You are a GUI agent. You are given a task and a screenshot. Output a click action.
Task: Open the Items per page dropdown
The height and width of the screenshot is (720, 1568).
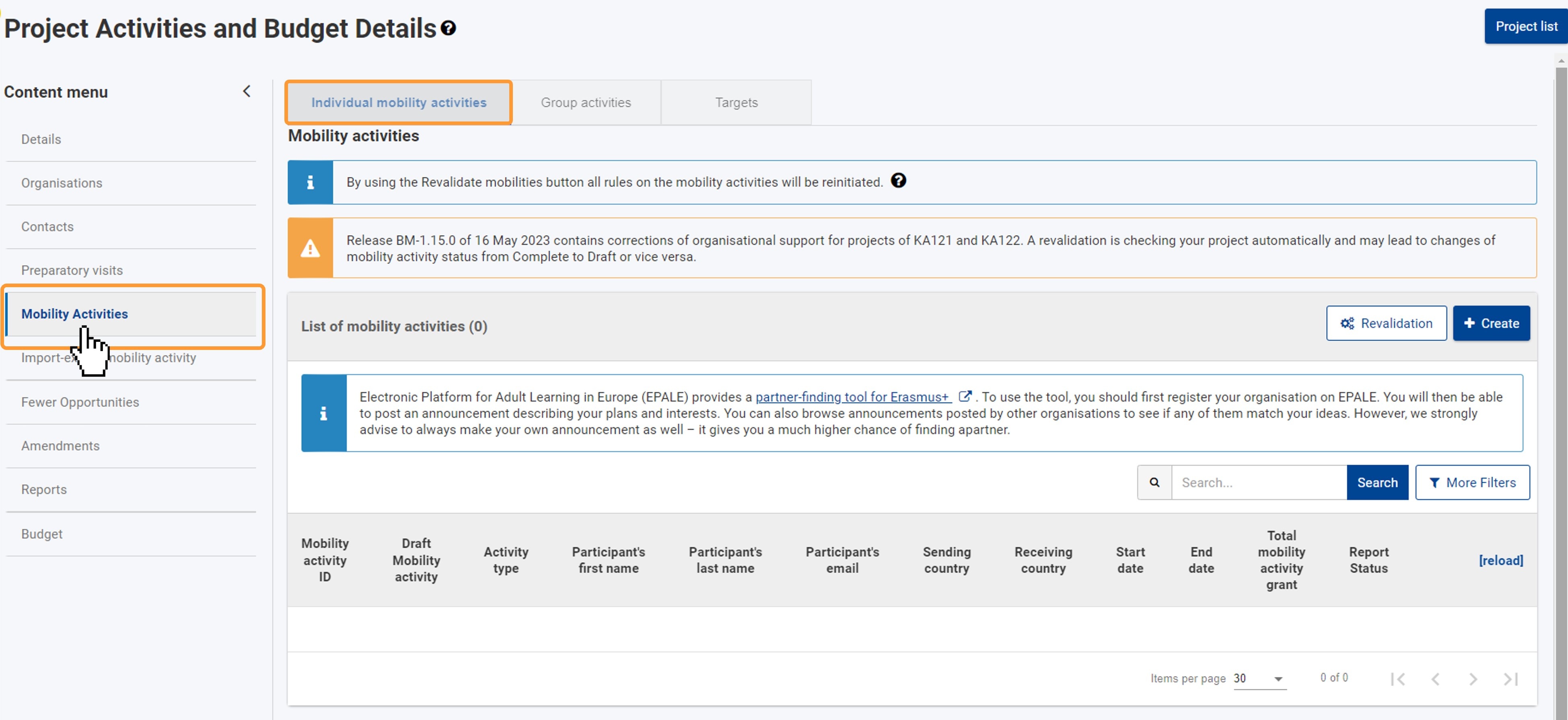(1260, 679)
